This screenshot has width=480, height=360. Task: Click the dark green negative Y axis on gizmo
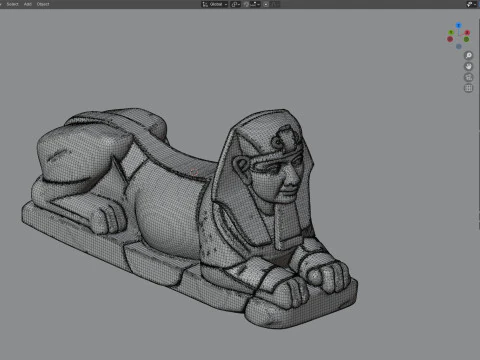coord(466,39)
